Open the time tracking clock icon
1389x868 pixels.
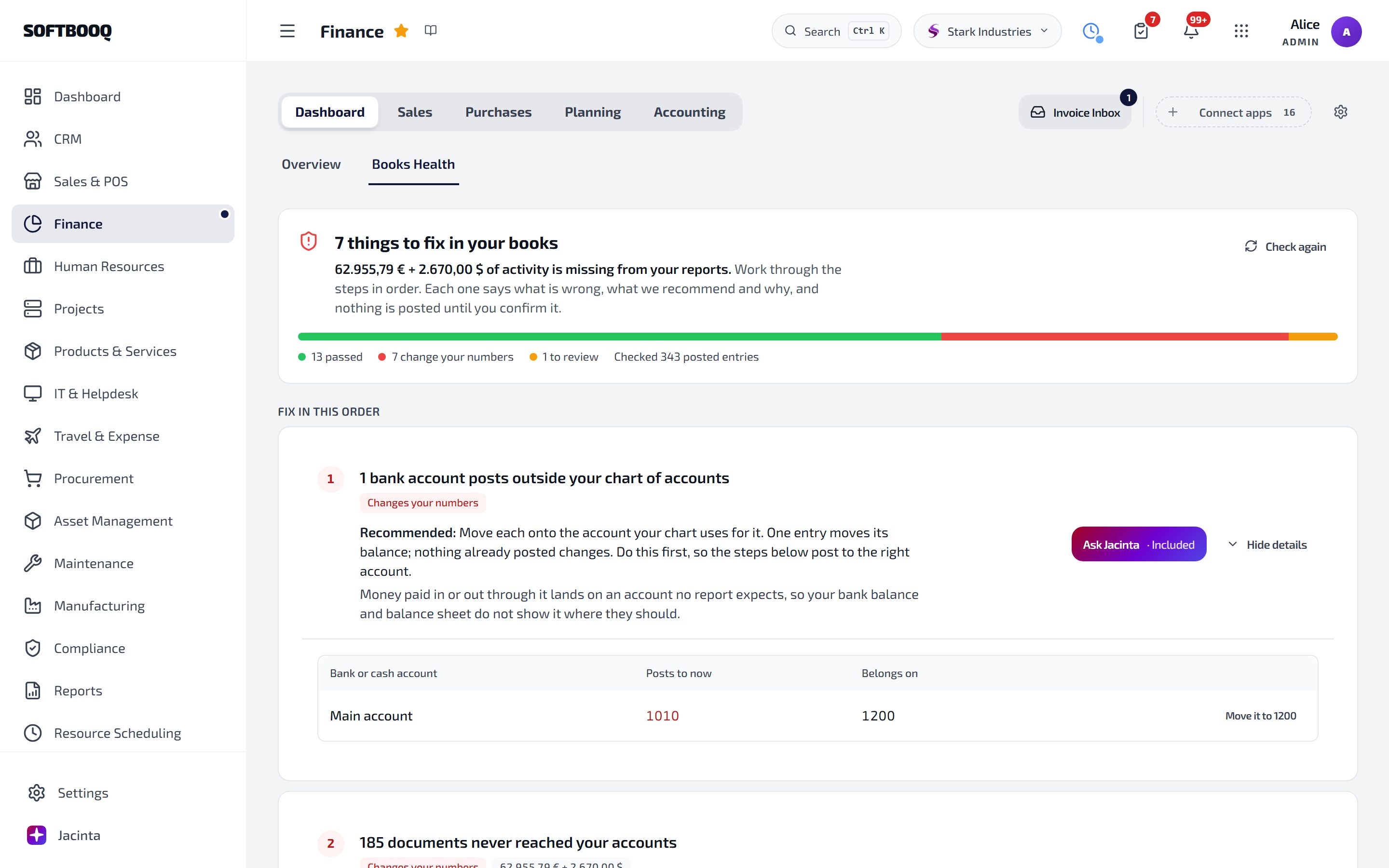[x=1091, y=31]
